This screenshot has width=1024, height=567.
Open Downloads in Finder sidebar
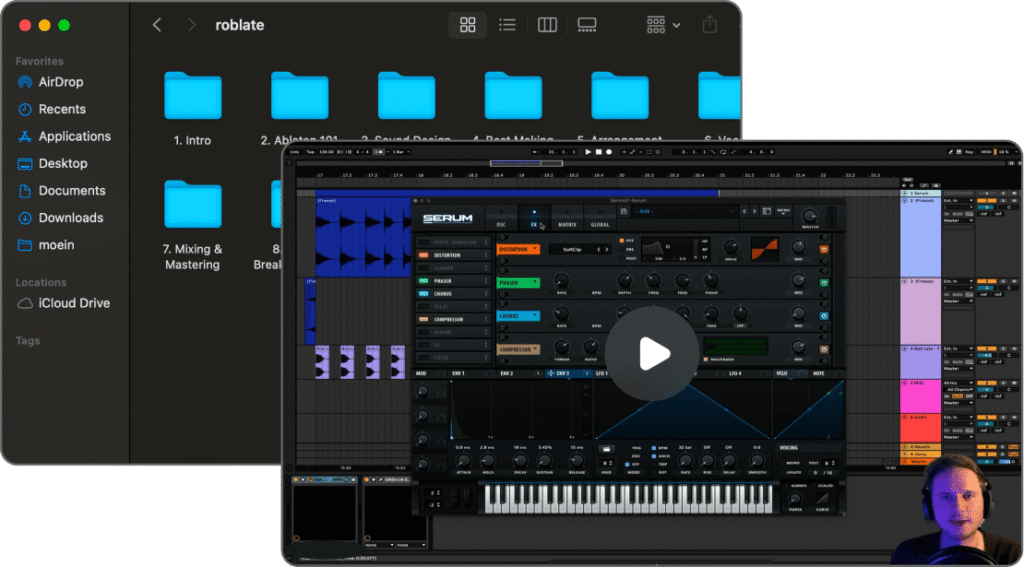60,218
